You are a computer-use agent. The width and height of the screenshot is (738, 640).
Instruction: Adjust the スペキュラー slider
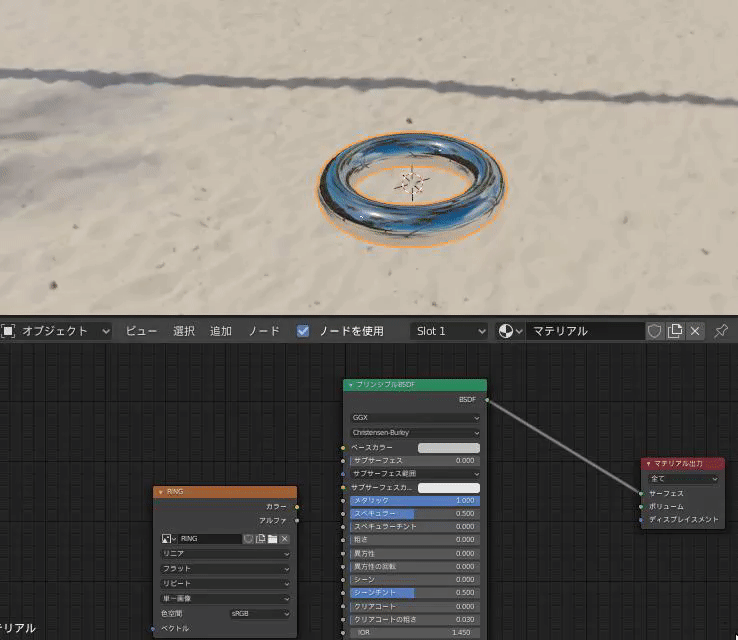point(415,514)
